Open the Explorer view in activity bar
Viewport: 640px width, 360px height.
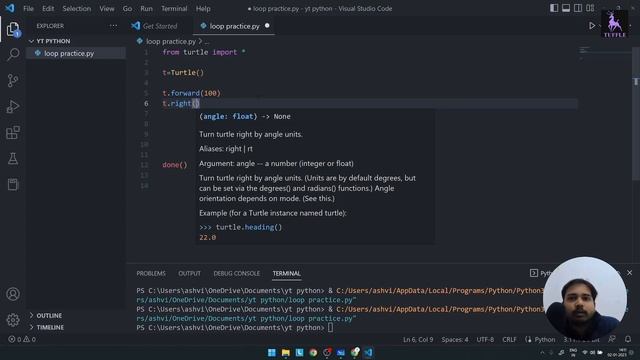click(13, 29)
